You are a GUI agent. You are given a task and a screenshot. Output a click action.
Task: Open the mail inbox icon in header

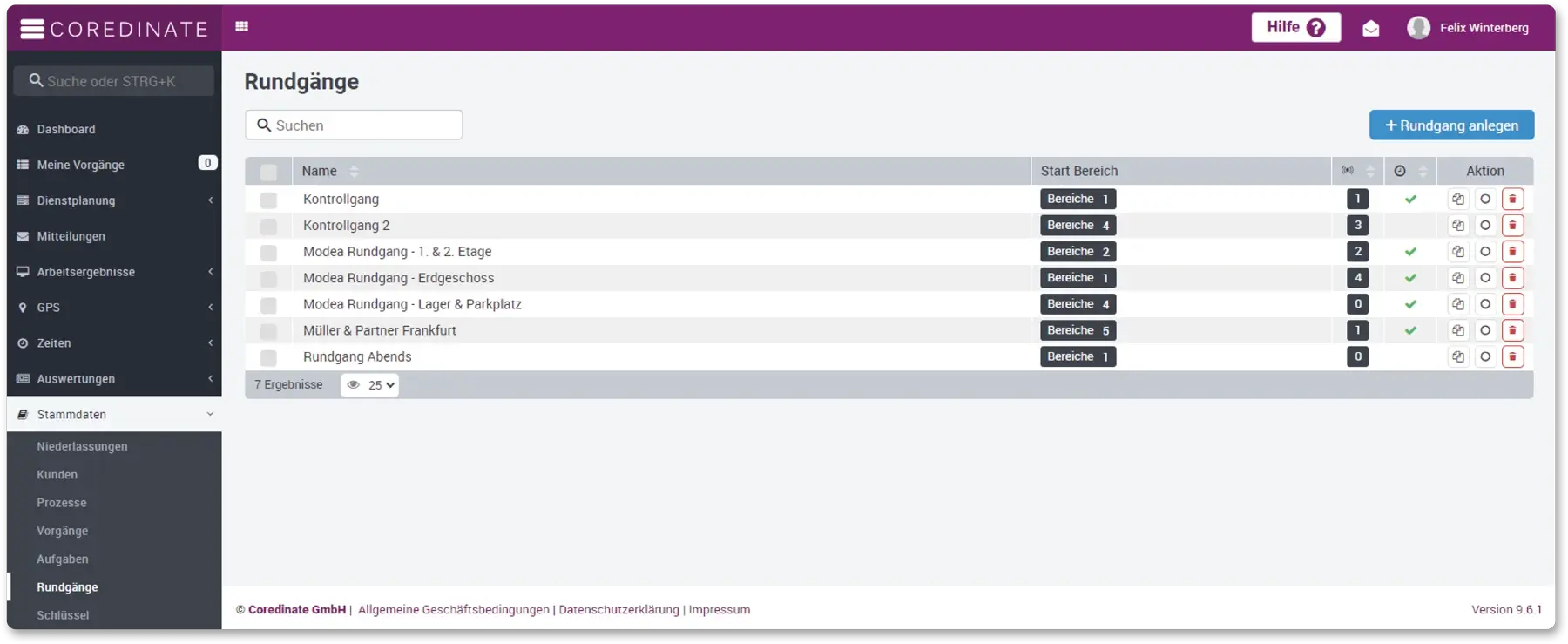pos(1370,28)
